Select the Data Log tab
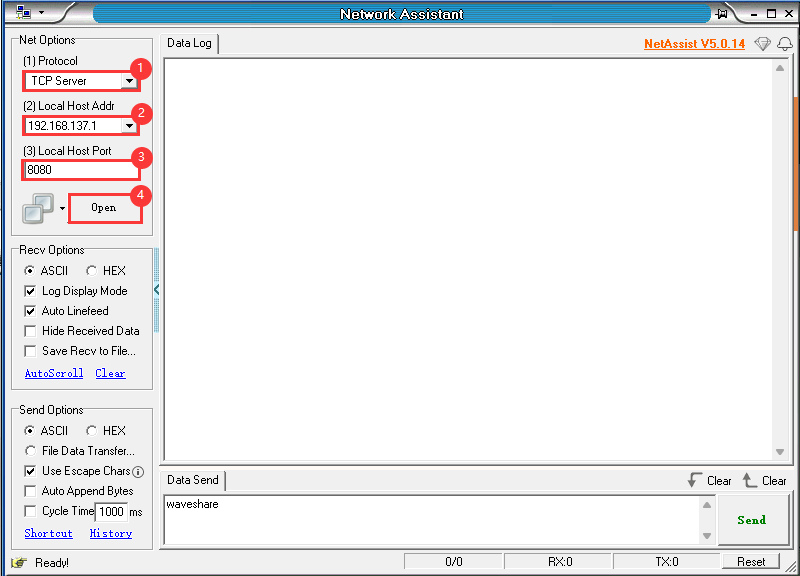This screenshot has height=576, width=800. tap(189, 44)
